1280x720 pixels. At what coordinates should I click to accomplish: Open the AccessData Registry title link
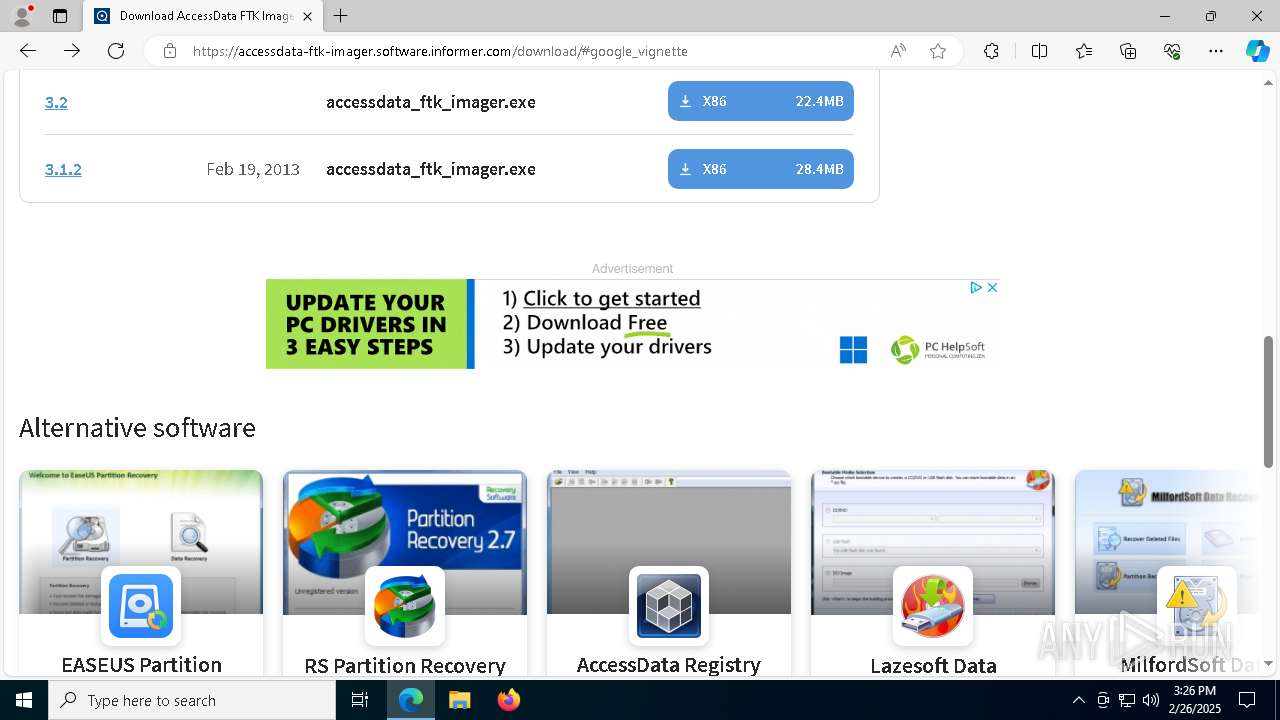coord(669,665)
